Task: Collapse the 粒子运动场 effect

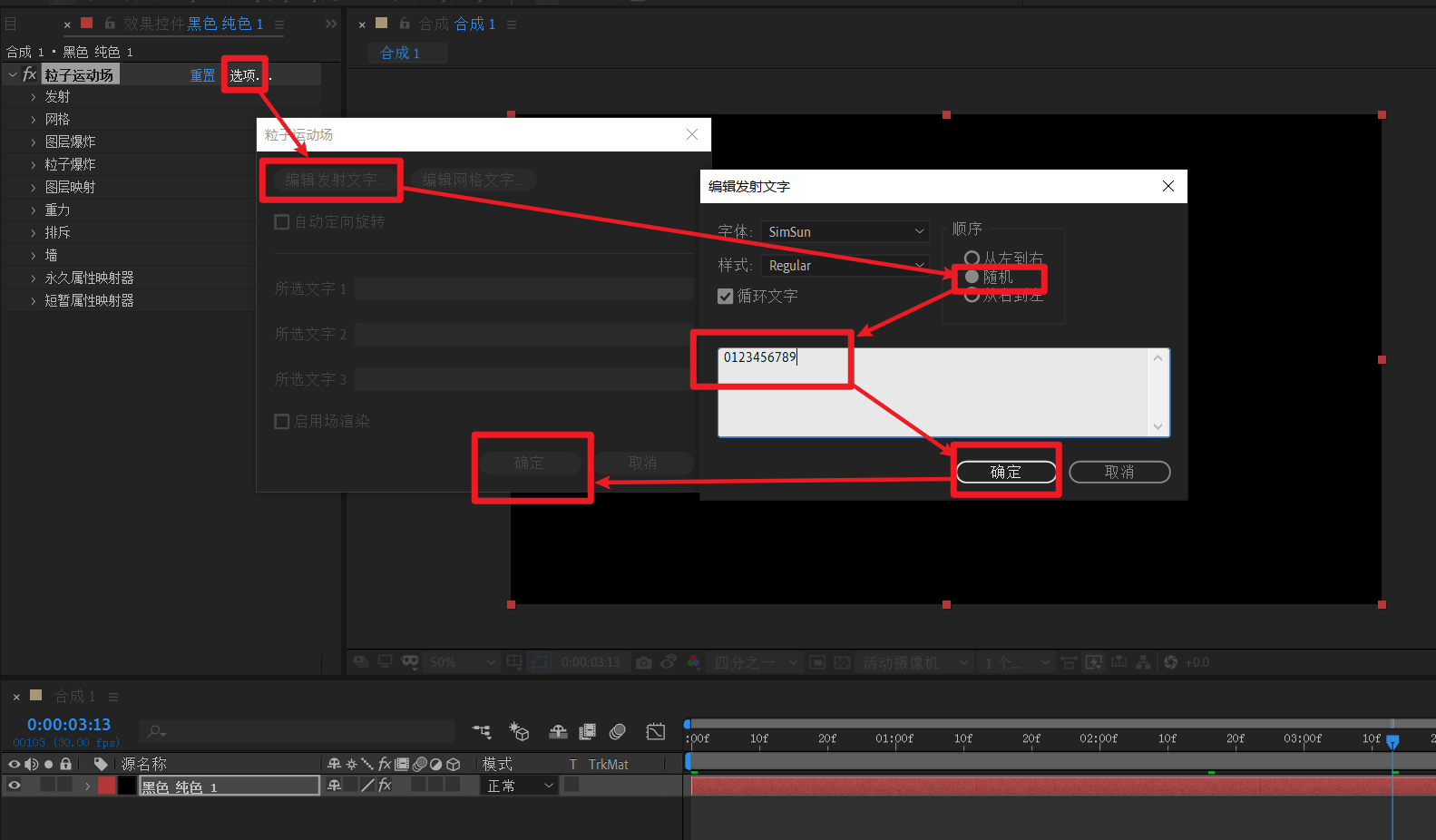Action: pyautogui.click(x=13, y=74)
